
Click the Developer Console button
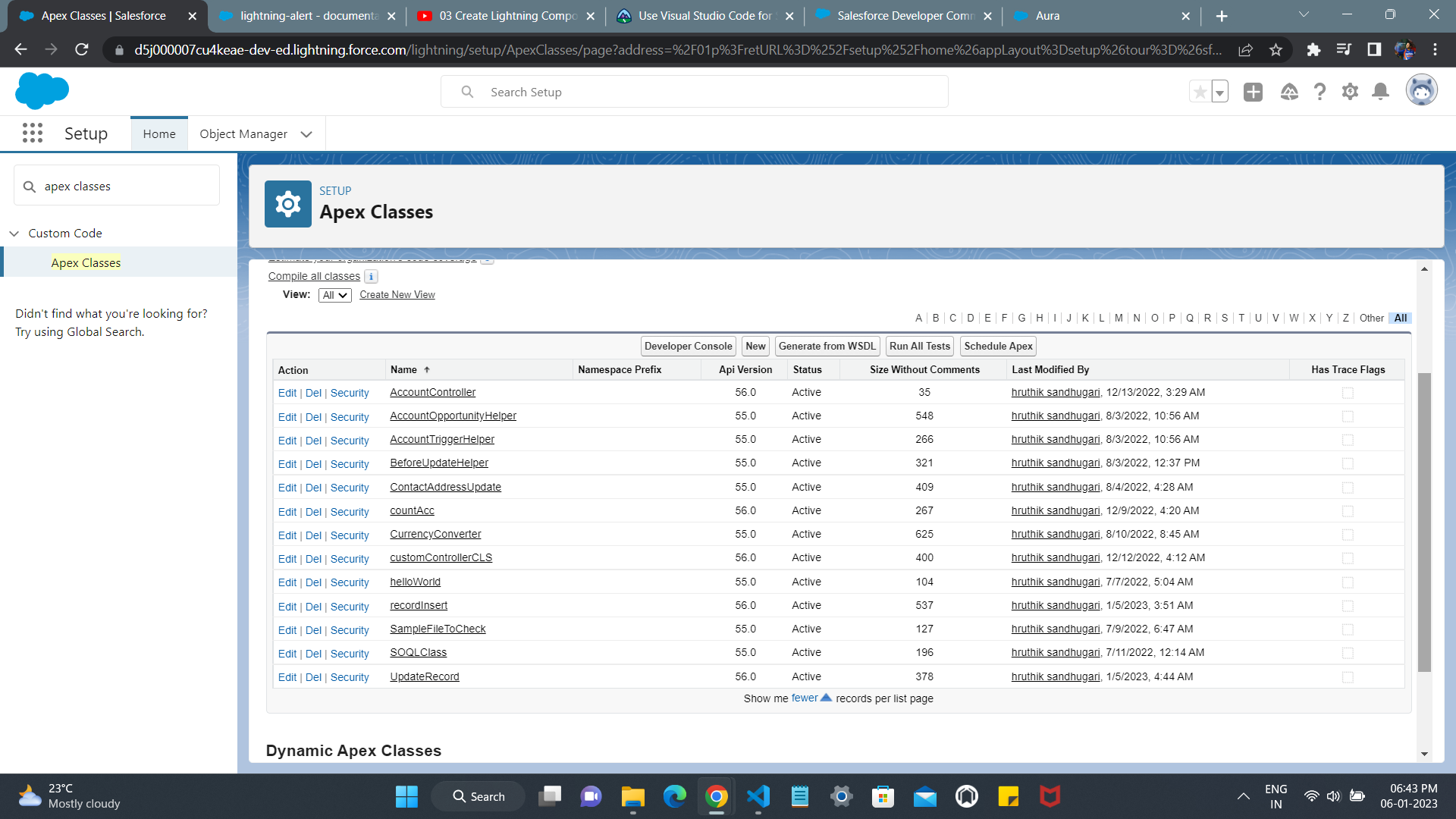pos(688,347)
